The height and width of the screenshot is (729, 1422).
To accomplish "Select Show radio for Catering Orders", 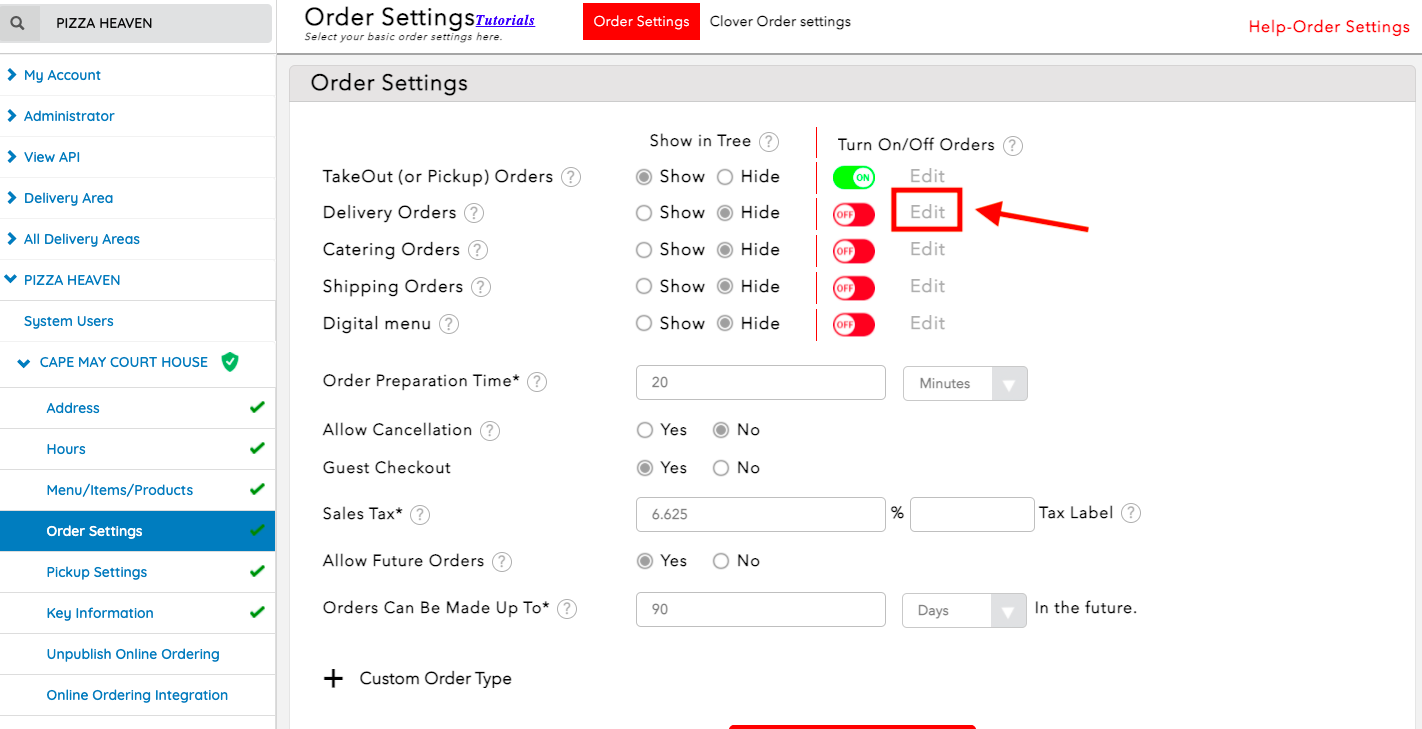I will tap(644, 250).
